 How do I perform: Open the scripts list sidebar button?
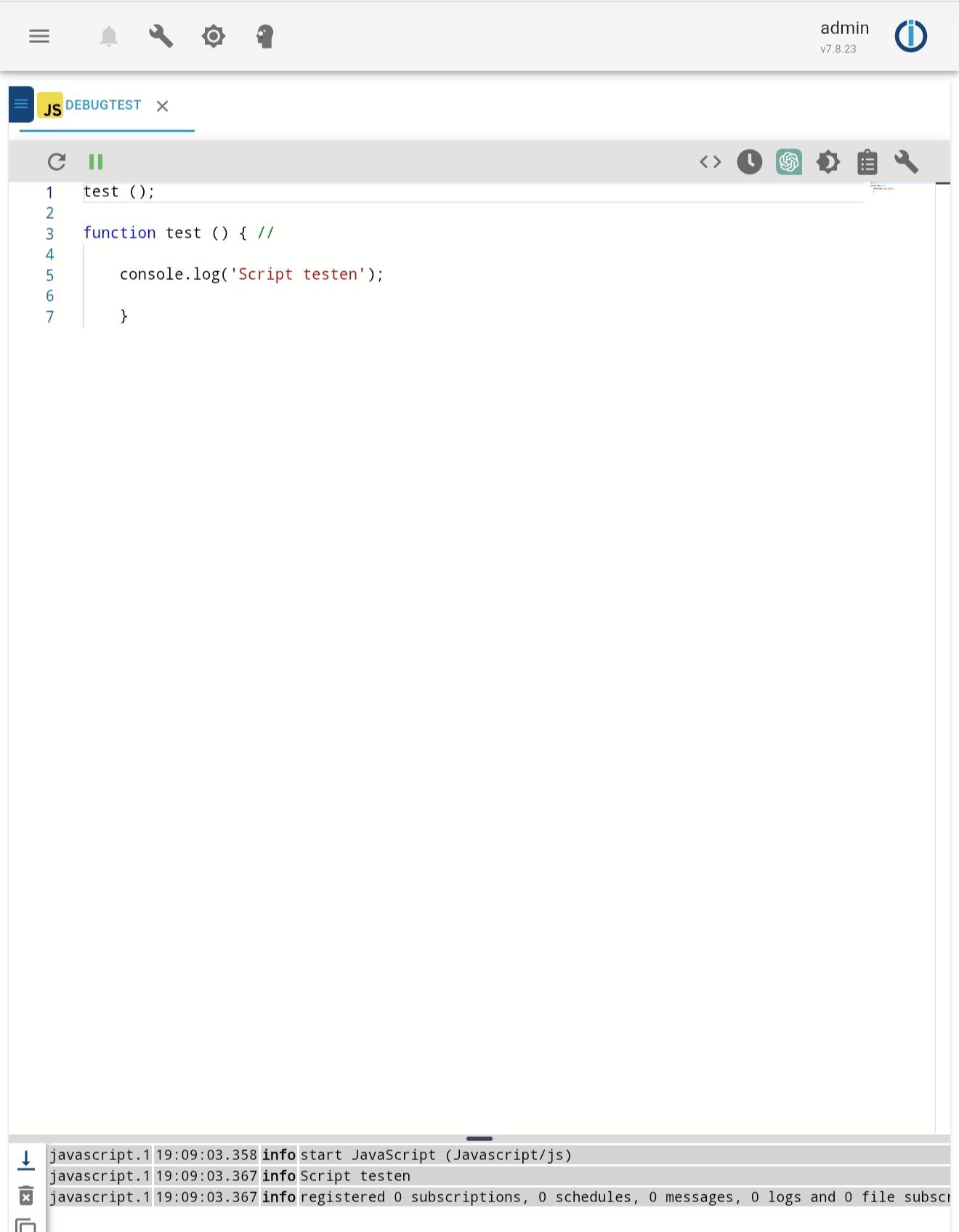[x=21, y=104]
